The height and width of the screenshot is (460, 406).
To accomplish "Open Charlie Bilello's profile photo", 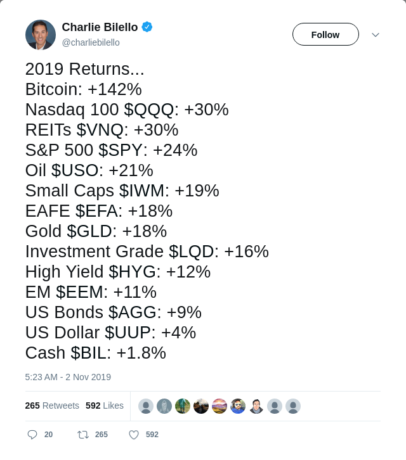I will click(x=40, y=35).
